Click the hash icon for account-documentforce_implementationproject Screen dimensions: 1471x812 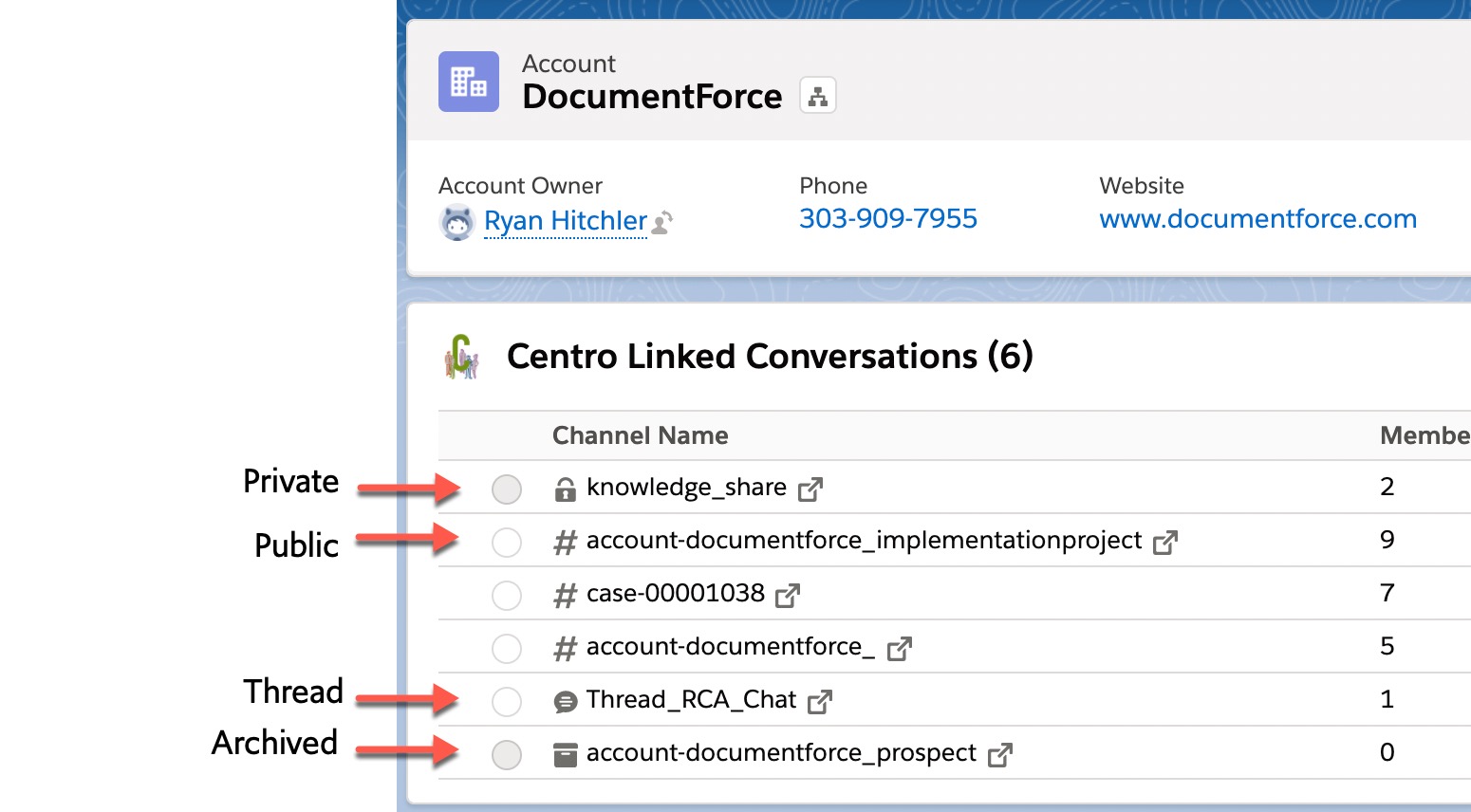(565, 543)
